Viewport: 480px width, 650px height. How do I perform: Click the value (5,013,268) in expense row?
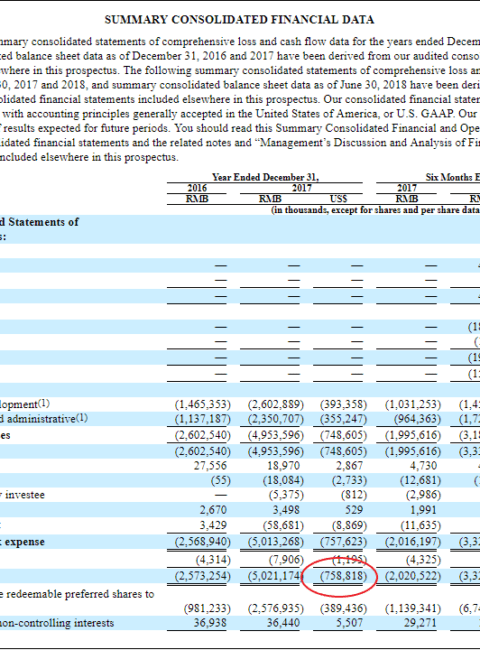tap(276, 542)
